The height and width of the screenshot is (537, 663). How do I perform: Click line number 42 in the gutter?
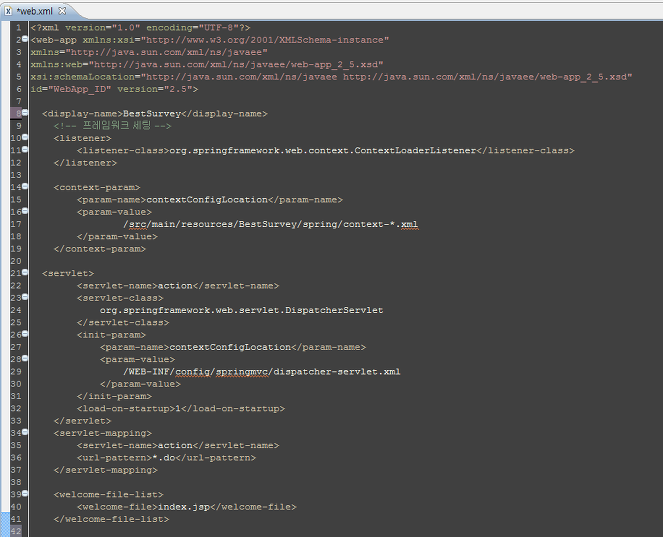tap(16, 531)
